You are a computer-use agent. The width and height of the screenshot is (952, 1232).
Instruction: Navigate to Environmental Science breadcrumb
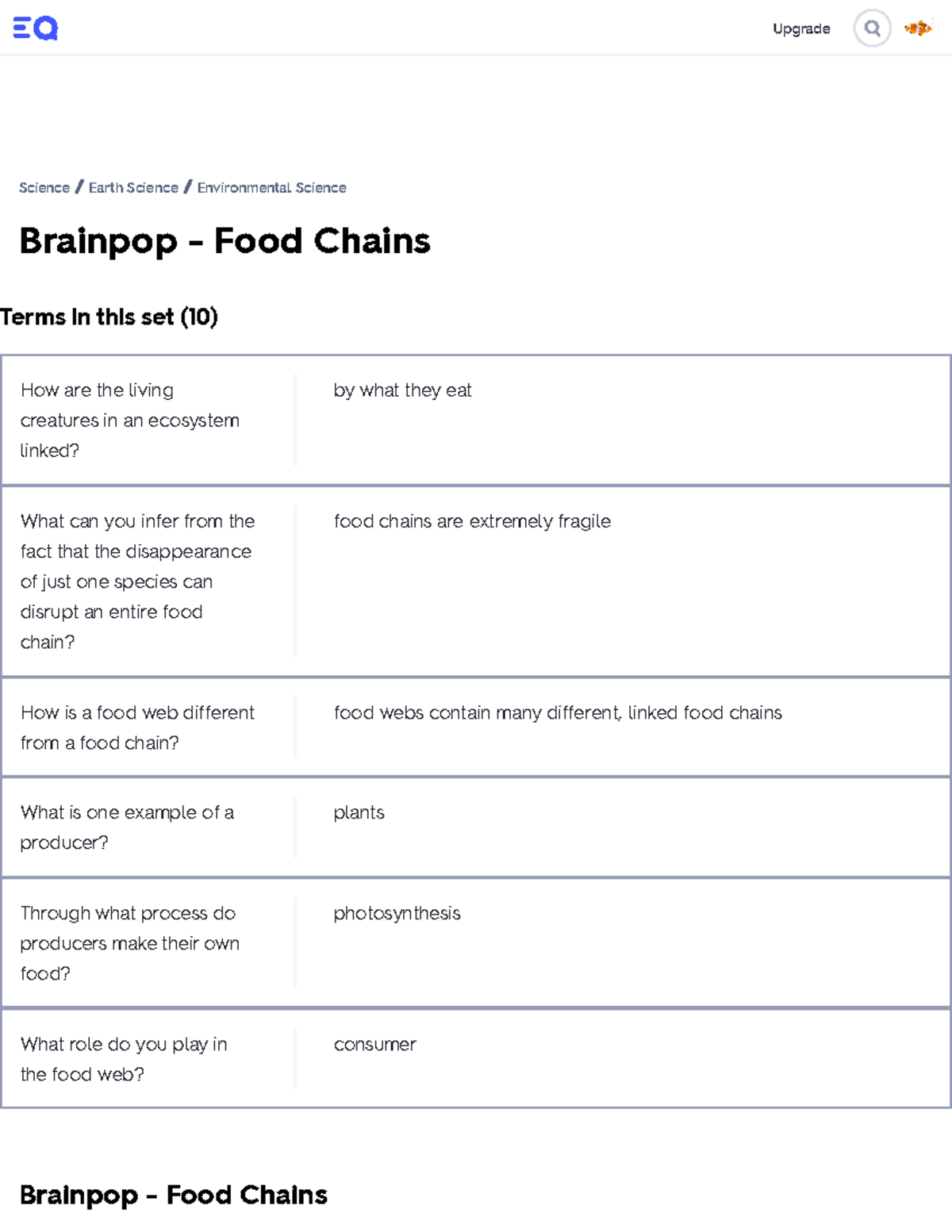(x=271, y=188)
